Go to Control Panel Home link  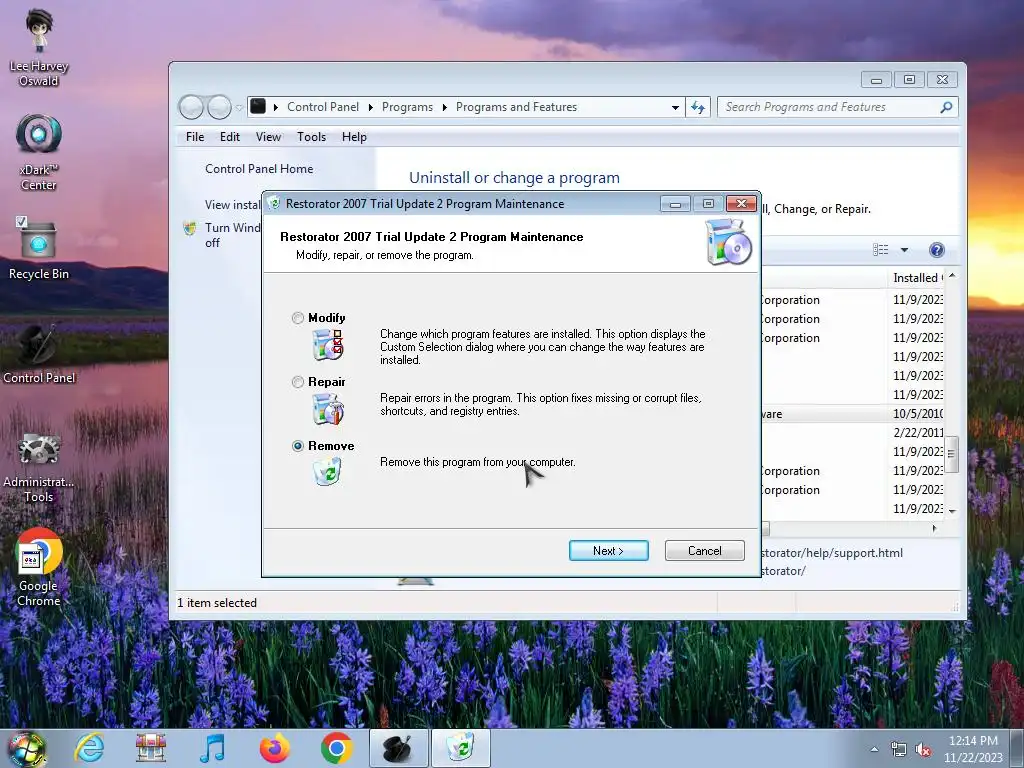259,168
